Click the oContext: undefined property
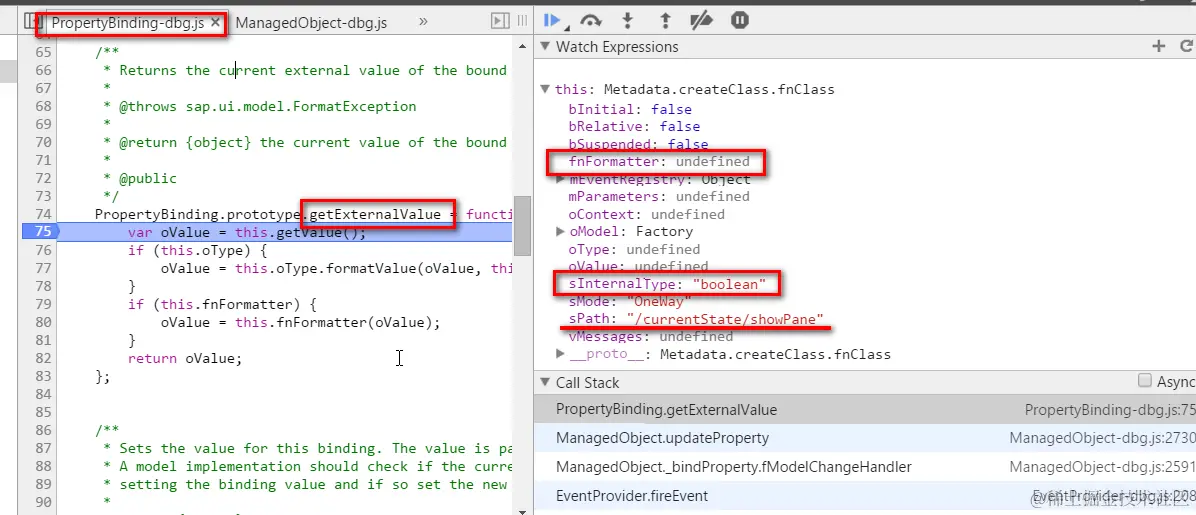Screen dimensions: 1196x515 click(x=646, y=214)
